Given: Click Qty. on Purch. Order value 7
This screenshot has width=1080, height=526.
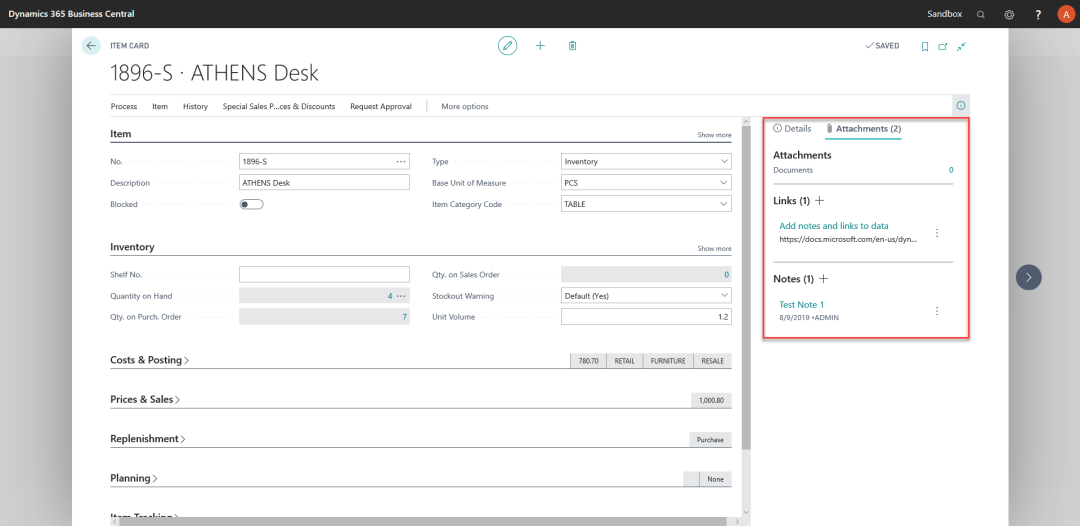Looking at the screenshot, I should point(404,317).
